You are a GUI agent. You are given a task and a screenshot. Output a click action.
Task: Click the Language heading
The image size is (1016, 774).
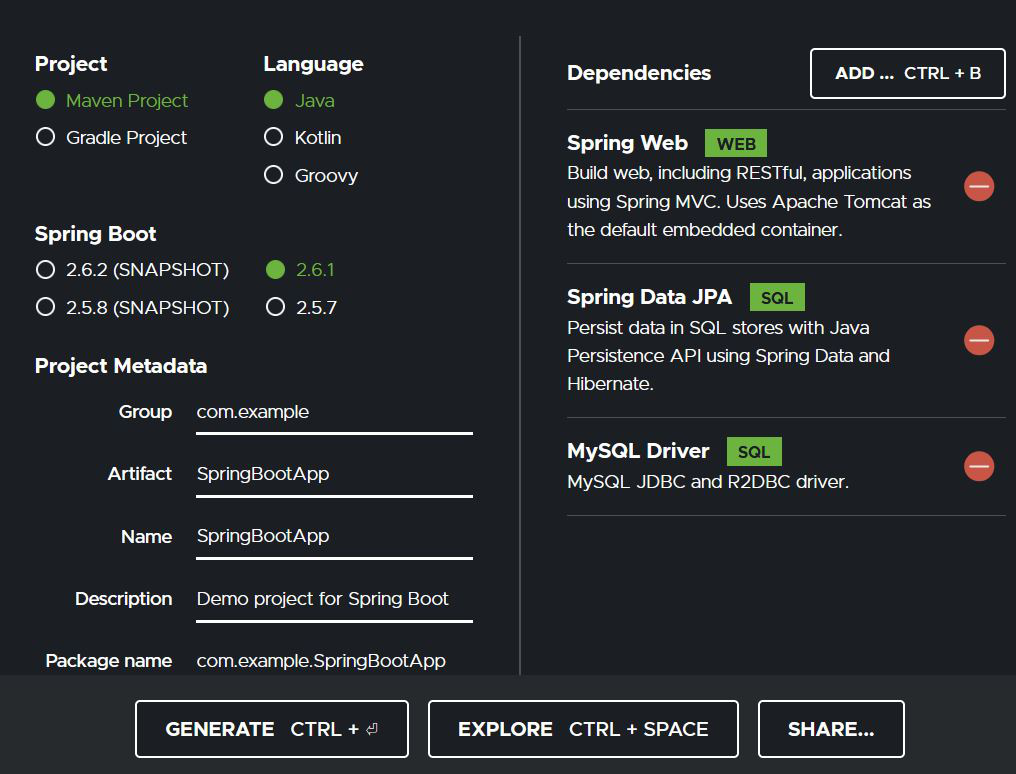point(314,64)
